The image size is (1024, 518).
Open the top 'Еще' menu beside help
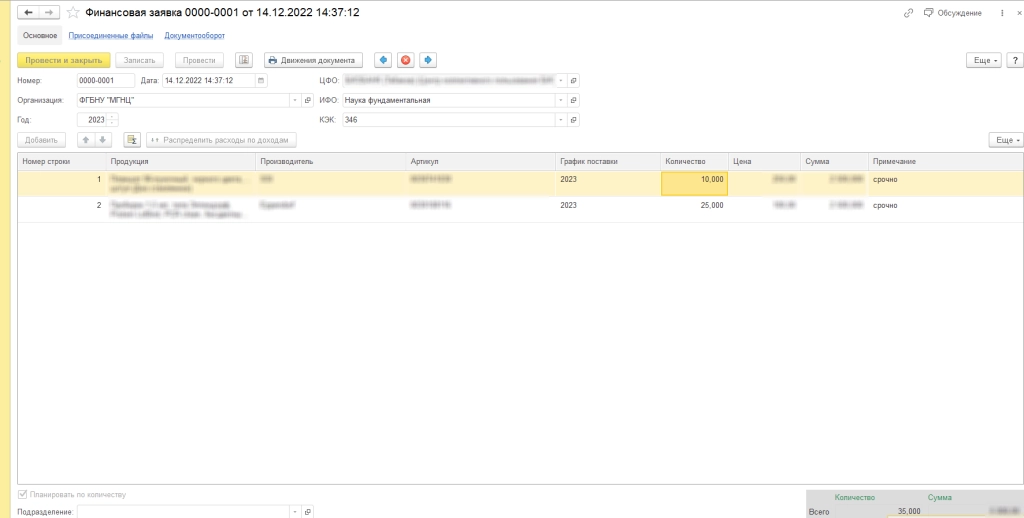pos(984,60)
